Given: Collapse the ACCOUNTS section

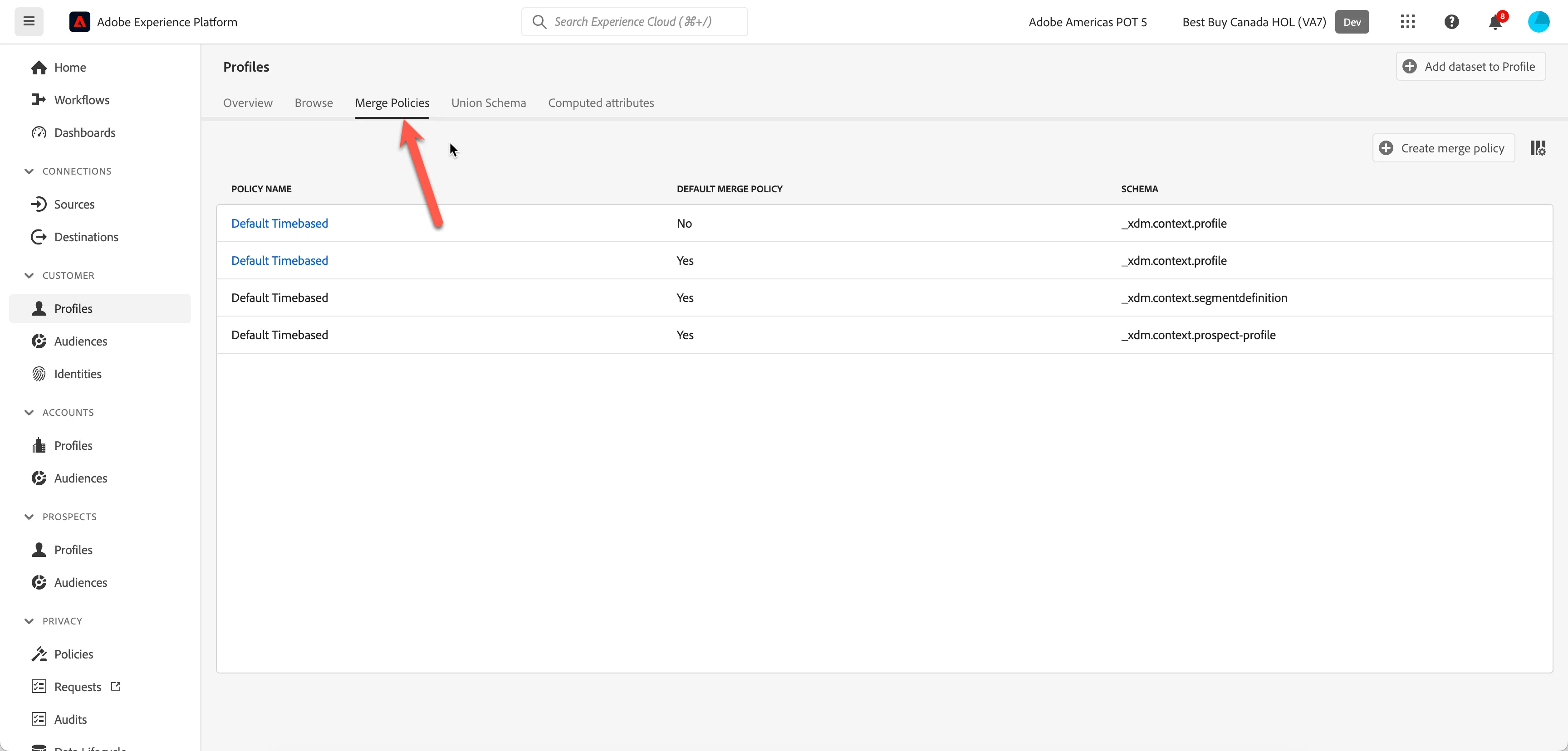Looking at the screenshot, I should pyautogui.click(x=59, y=413).
